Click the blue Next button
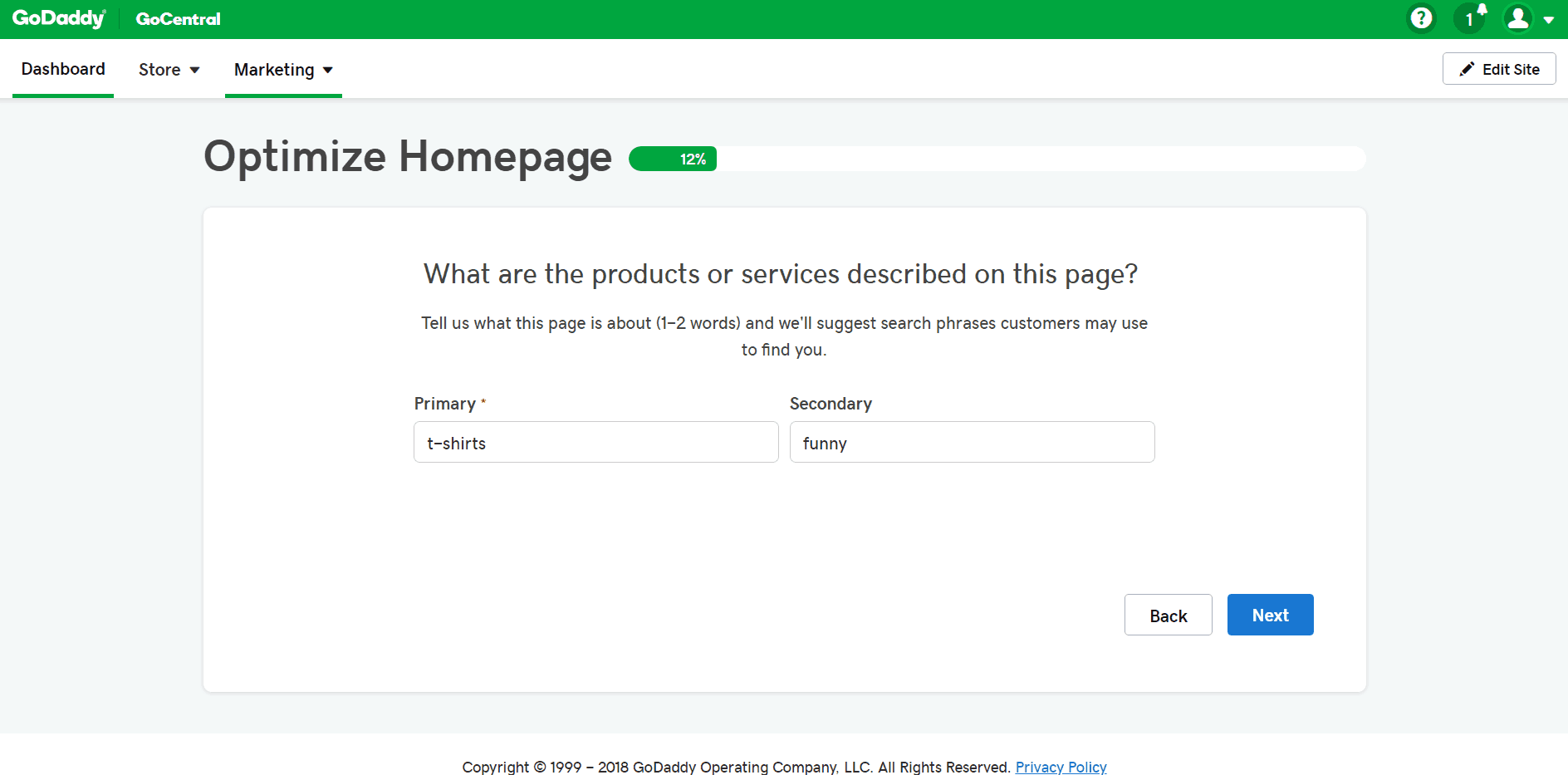 pyautogui.click(x=1270, y=615)
